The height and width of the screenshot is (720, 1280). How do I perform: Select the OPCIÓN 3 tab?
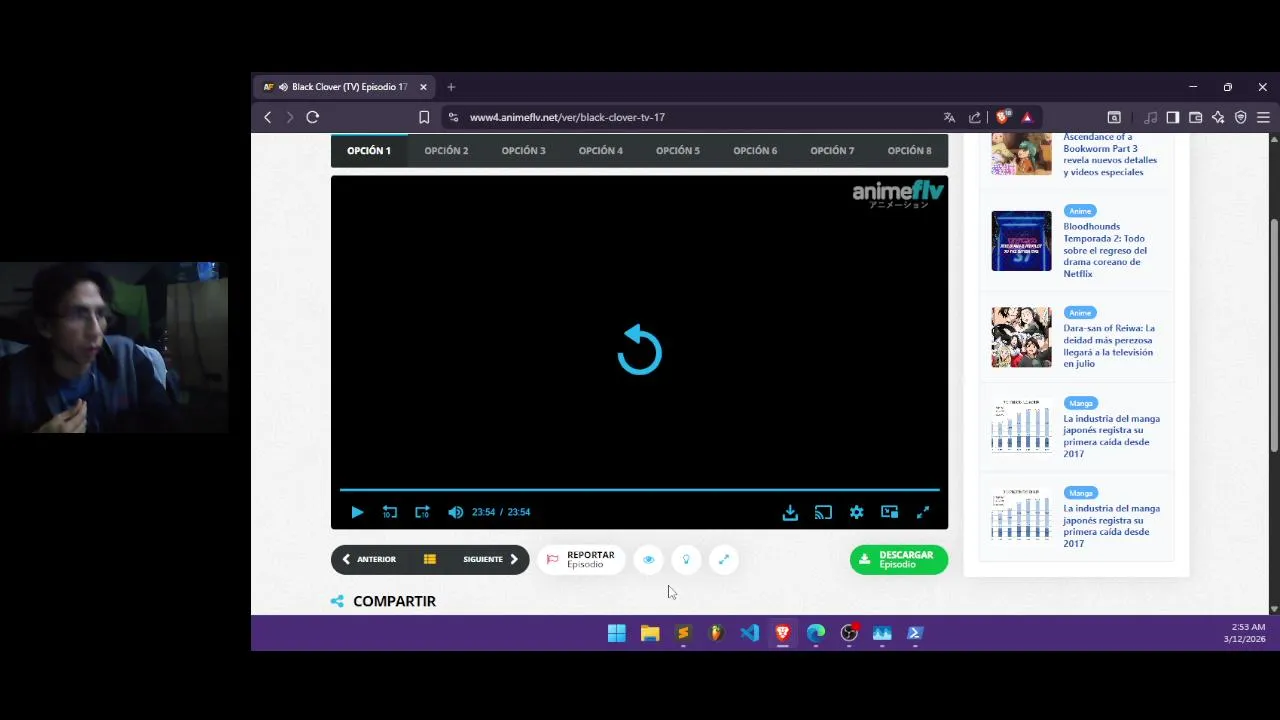(523, 150)
